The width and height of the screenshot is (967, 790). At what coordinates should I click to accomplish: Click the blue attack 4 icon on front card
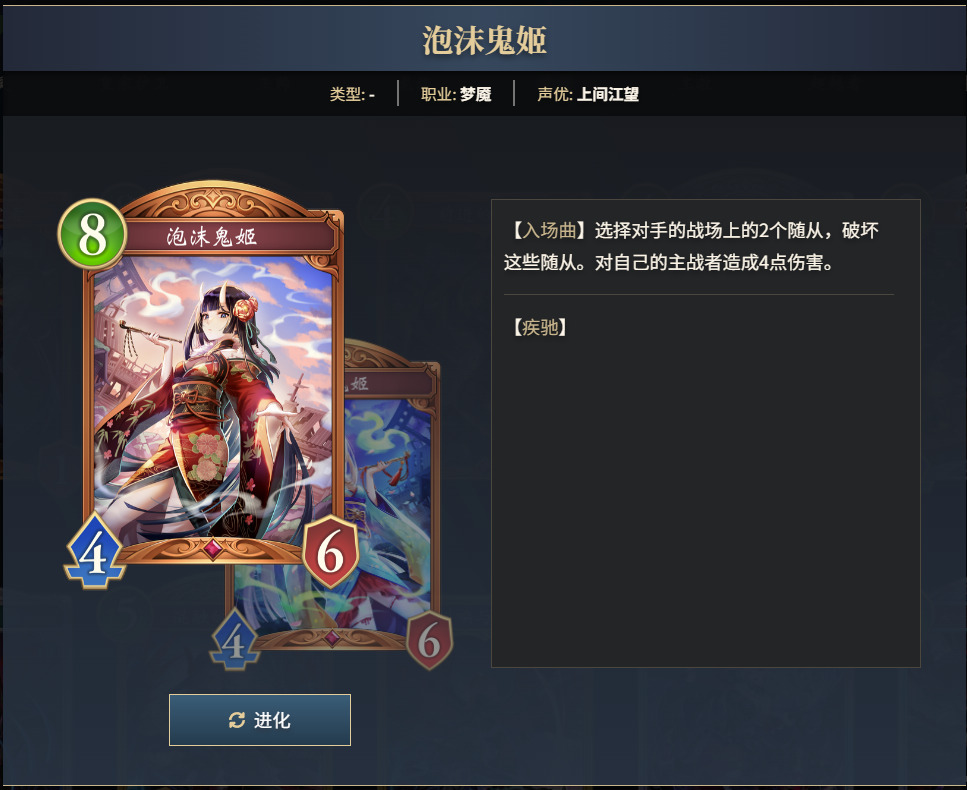(94, 551)
